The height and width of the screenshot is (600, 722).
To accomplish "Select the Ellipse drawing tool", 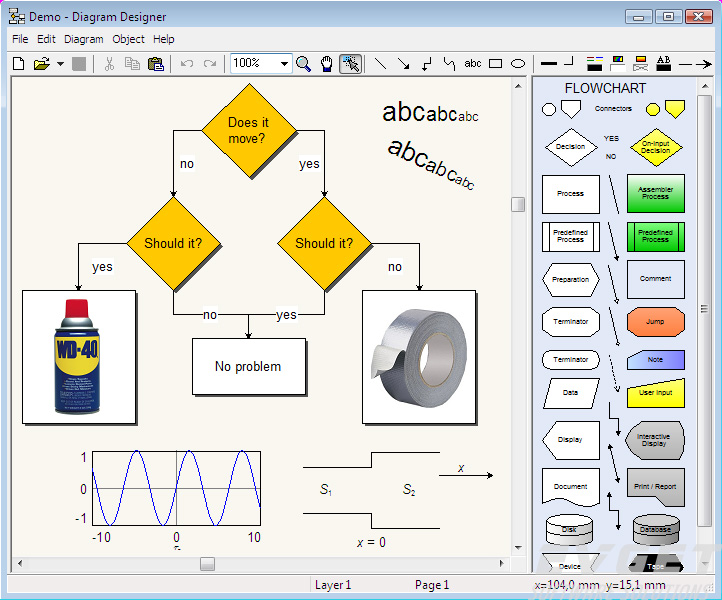I will click(x=518, y=64).
